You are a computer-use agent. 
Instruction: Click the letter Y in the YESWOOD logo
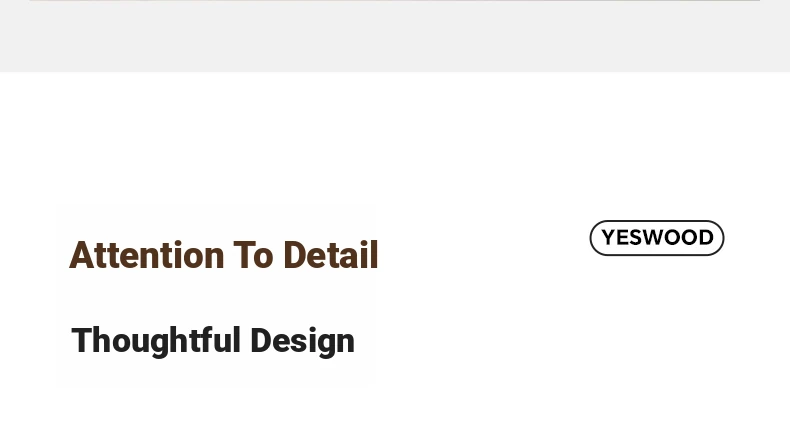(x=609, y=237)
